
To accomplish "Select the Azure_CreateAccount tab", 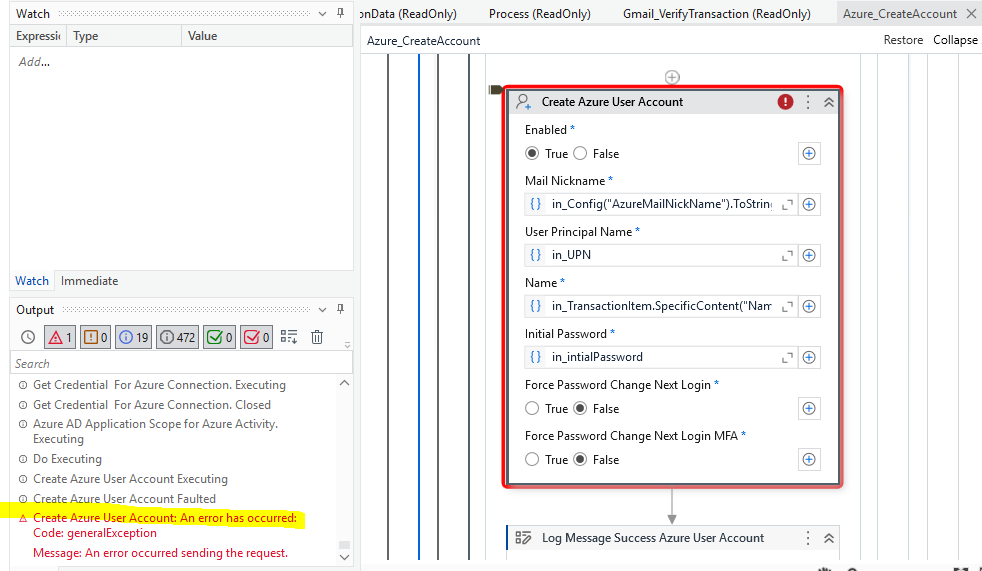I will coord(899,14).
